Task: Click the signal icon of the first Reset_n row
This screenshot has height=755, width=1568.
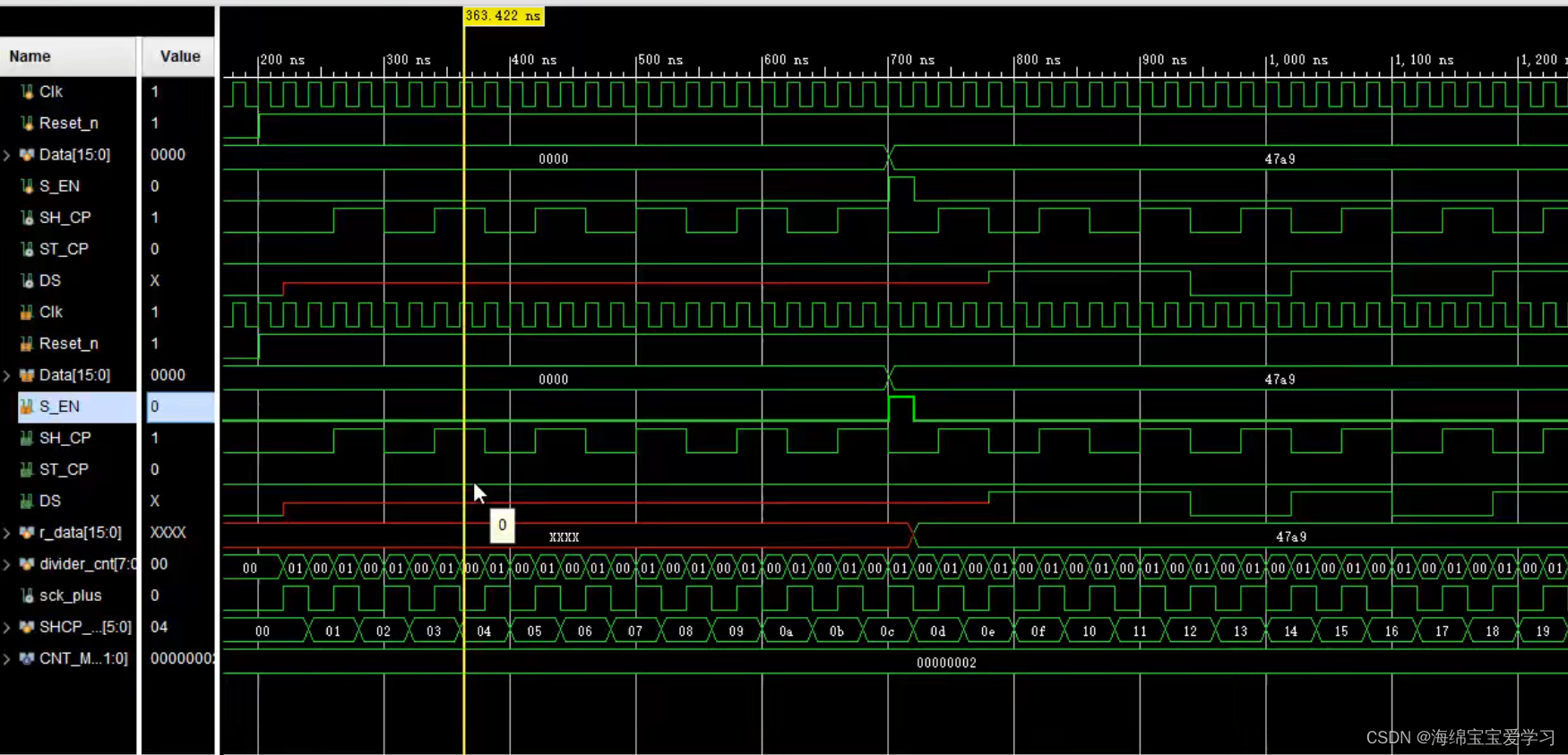Action: (27, 123)
